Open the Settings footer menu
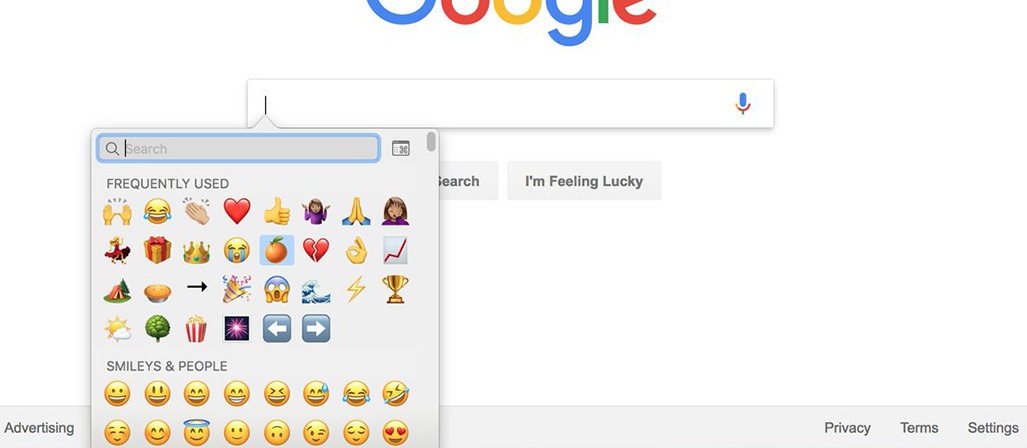 [x=993, y=428]
